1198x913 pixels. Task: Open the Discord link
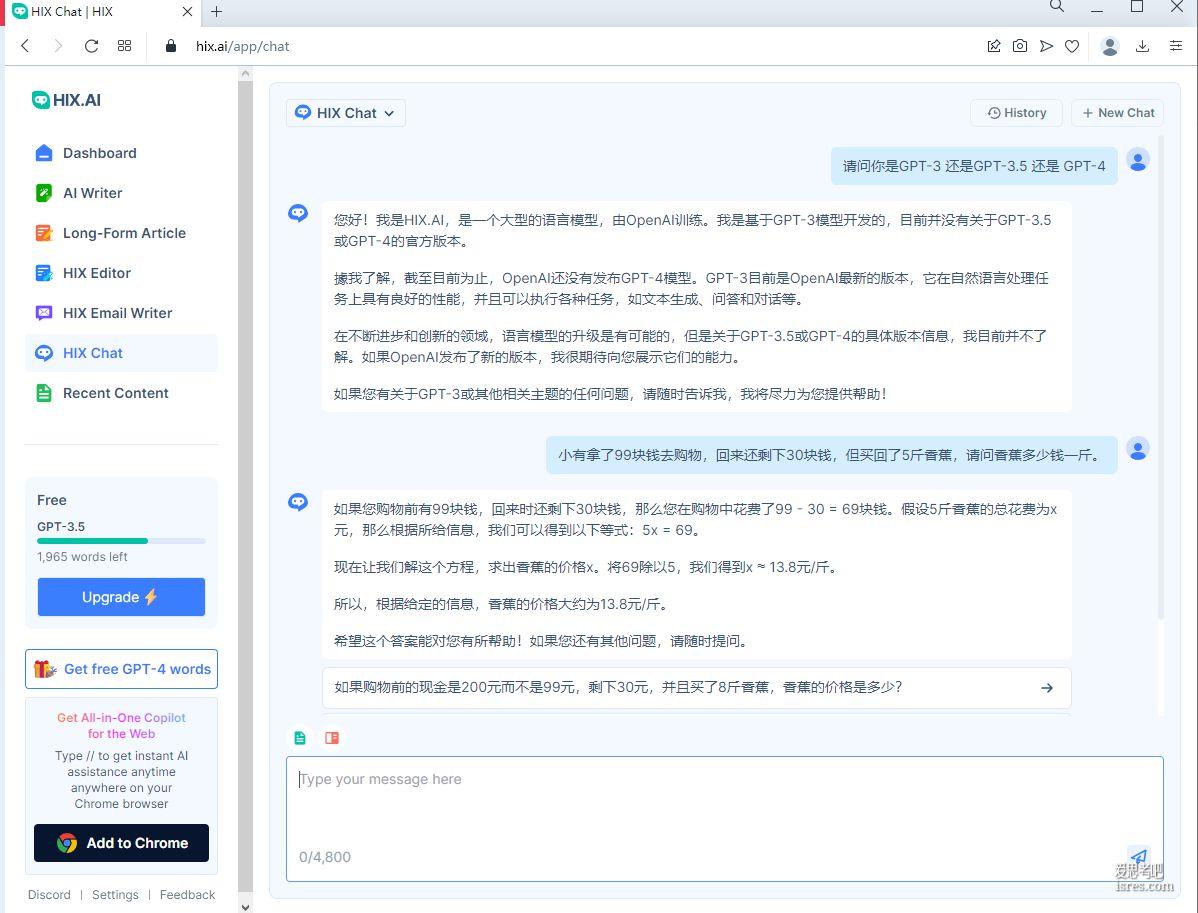tap(49, 895)
